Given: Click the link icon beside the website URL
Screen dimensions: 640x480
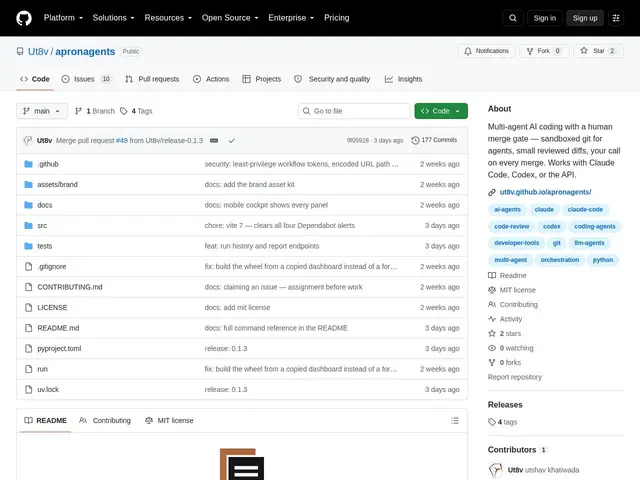Looking at the screenshot, I should 492,192.
